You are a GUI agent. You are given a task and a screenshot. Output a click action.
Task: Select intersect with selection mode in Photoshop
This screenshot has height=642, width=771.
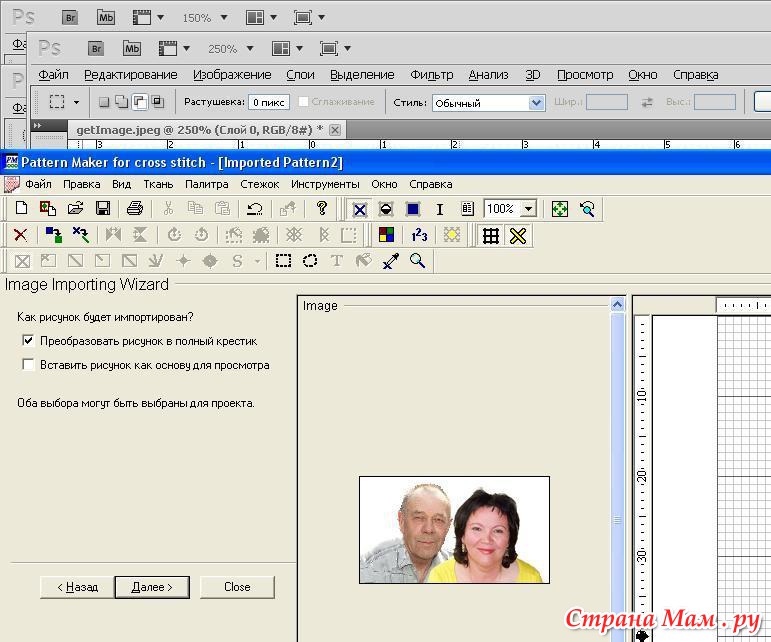coord(157,102)
